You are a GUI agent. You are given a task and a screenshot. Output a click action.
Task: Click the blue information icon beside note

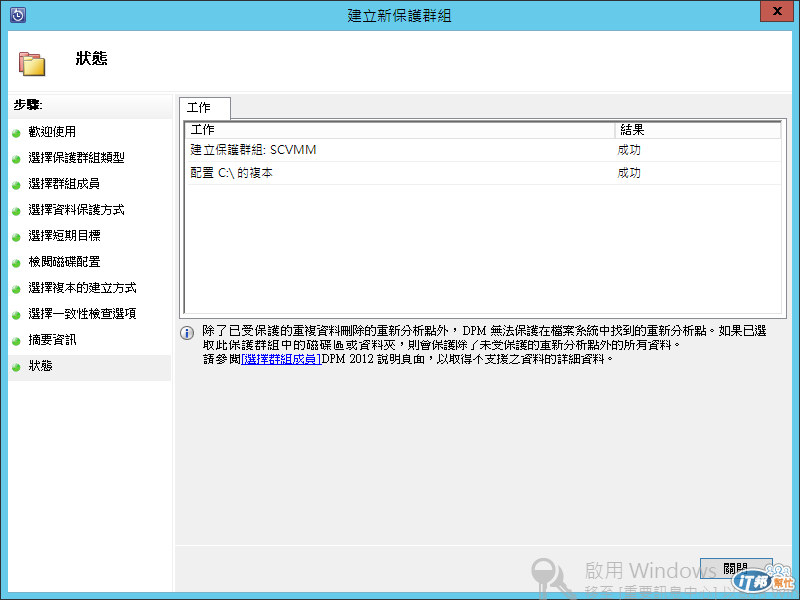(187, 333)
